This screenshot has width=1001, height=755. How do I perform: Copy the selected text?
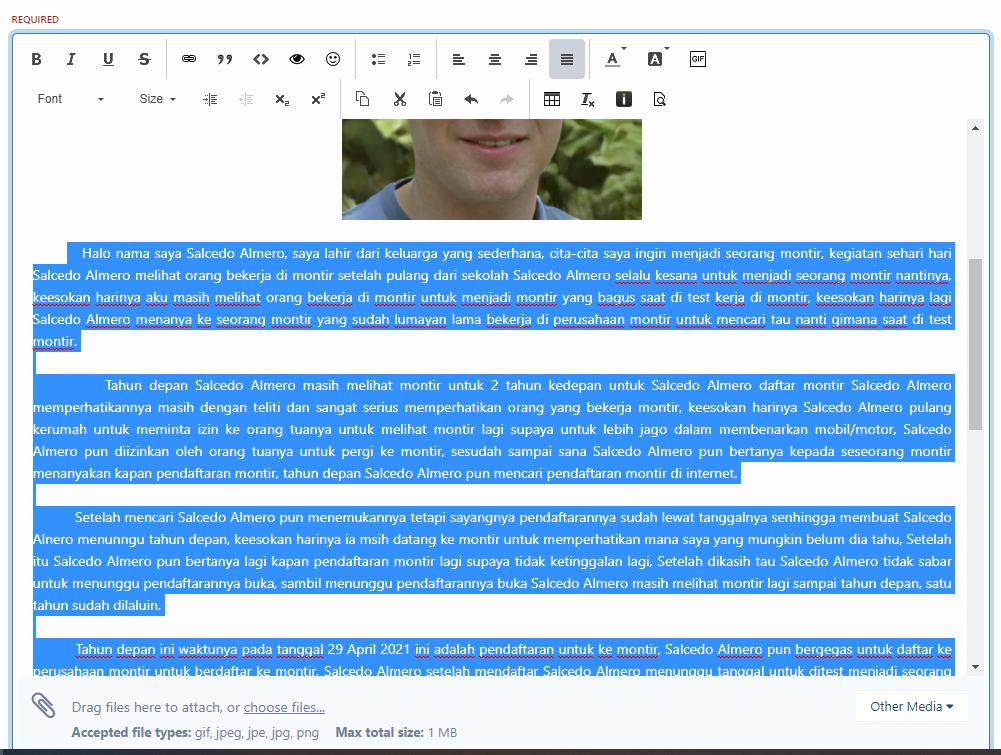(x=363, y=99)
